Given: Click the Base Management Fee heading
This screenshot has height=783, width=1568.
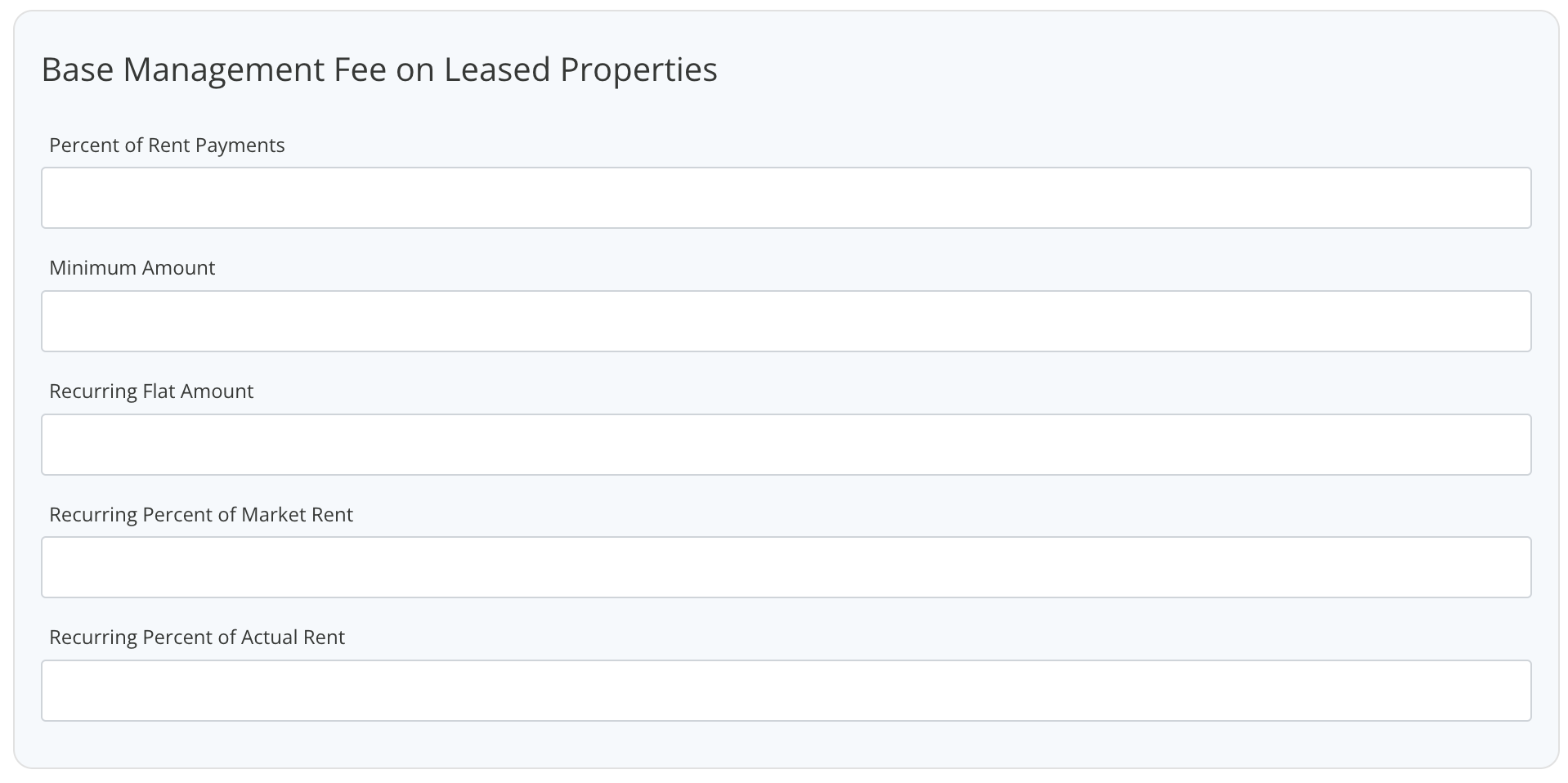Looking at the screenshot, I should click(x=379, y=69).
